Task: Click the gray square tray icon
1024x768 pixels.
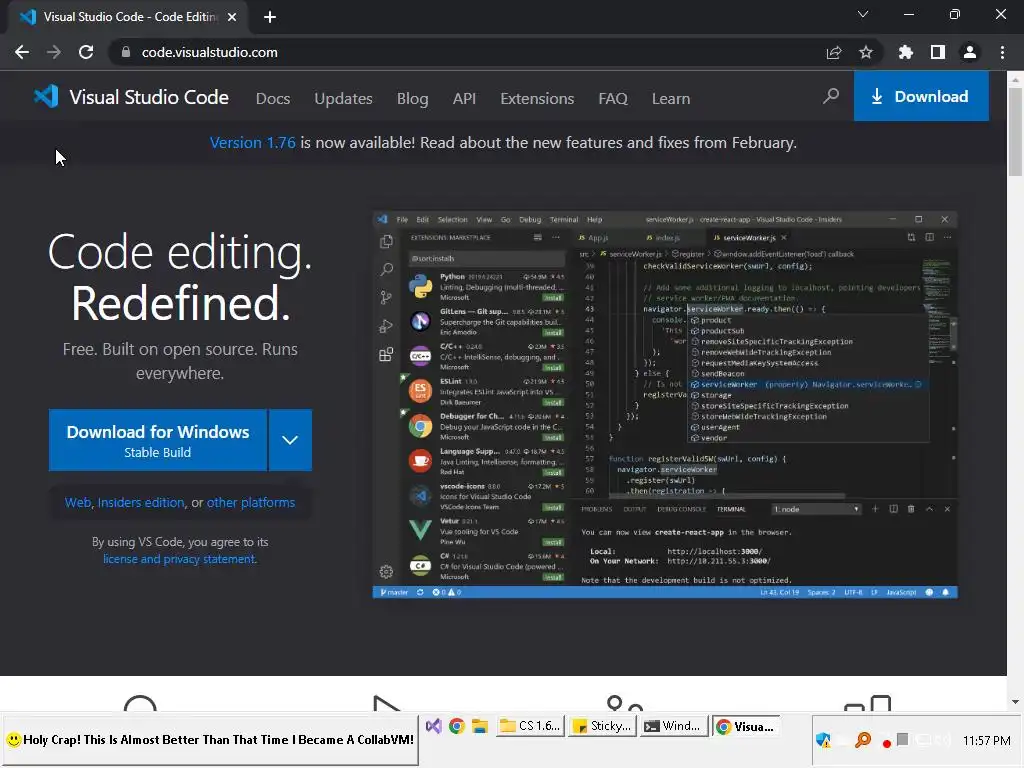Action: (903, 739)
